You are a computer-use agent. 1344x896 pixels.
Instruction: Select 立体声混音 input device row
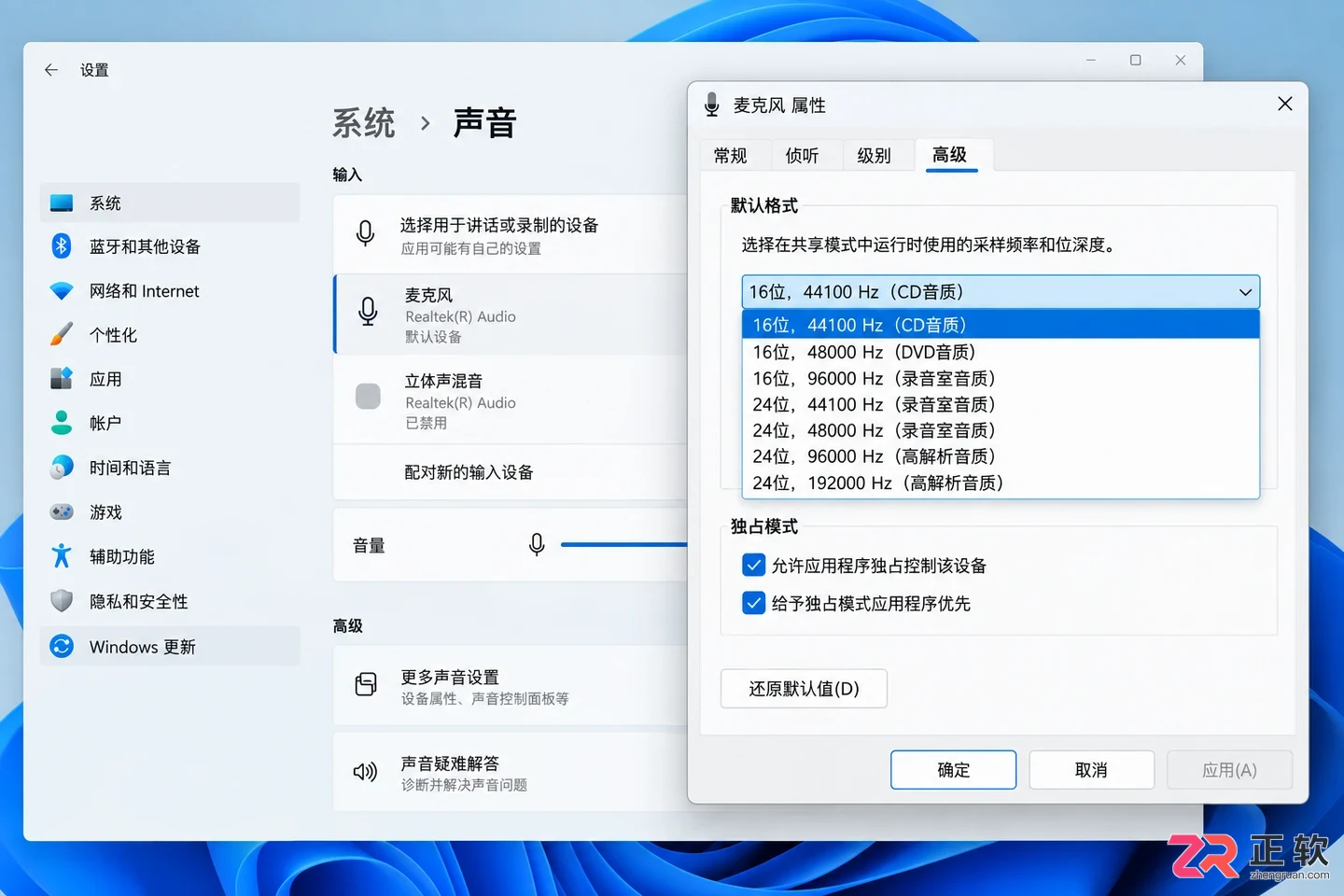click(511, 400)
